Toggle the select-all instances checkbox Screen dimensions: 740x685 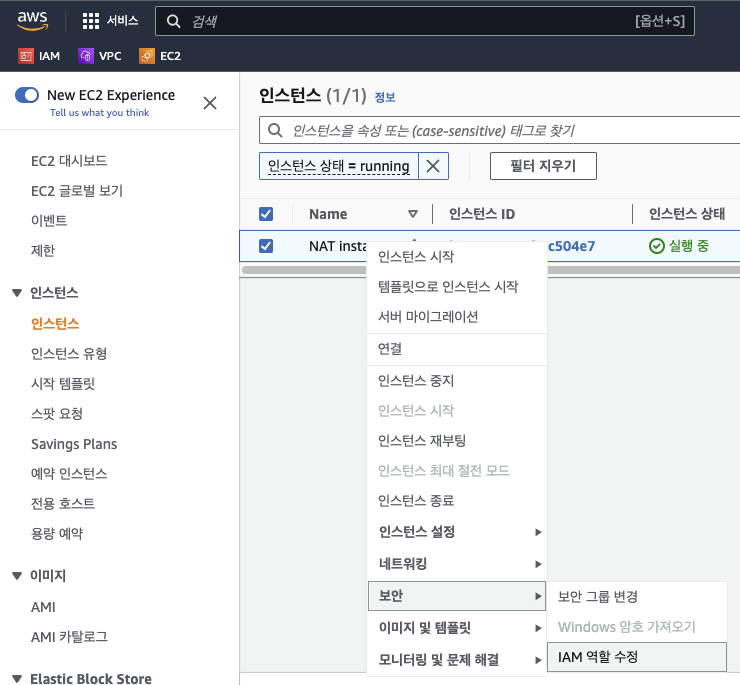click(266, 214)
